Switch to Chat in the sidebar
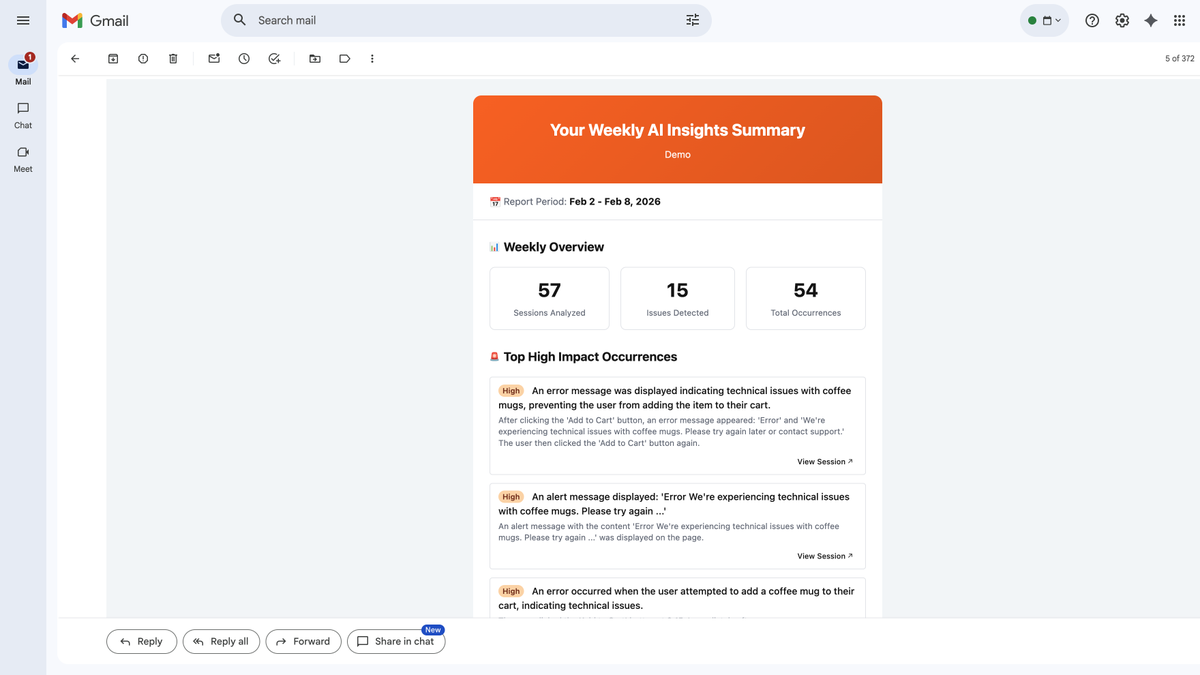The image size is (1200, 675). pyautogui.click(x=23, y=114)
